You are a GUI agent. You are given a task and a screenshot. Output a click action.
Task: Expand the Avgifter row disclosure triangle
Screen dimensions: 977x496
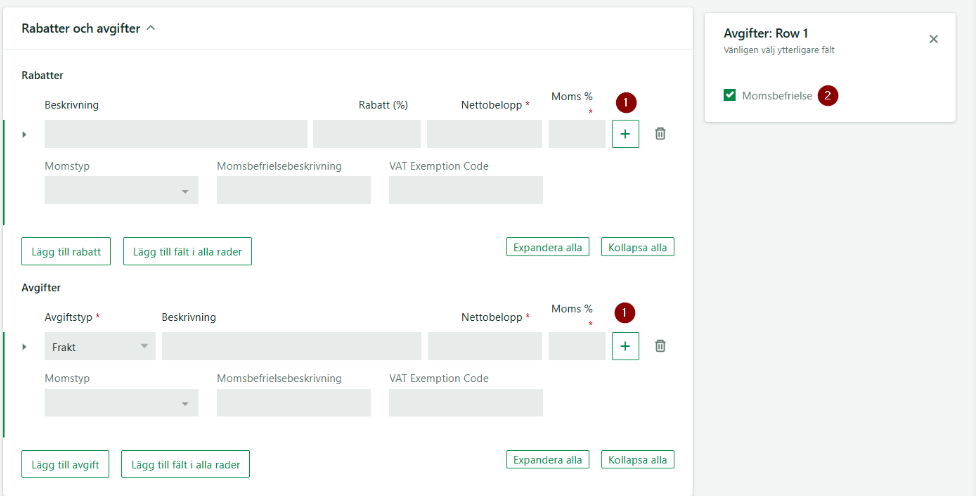click(x=24, y=347)
